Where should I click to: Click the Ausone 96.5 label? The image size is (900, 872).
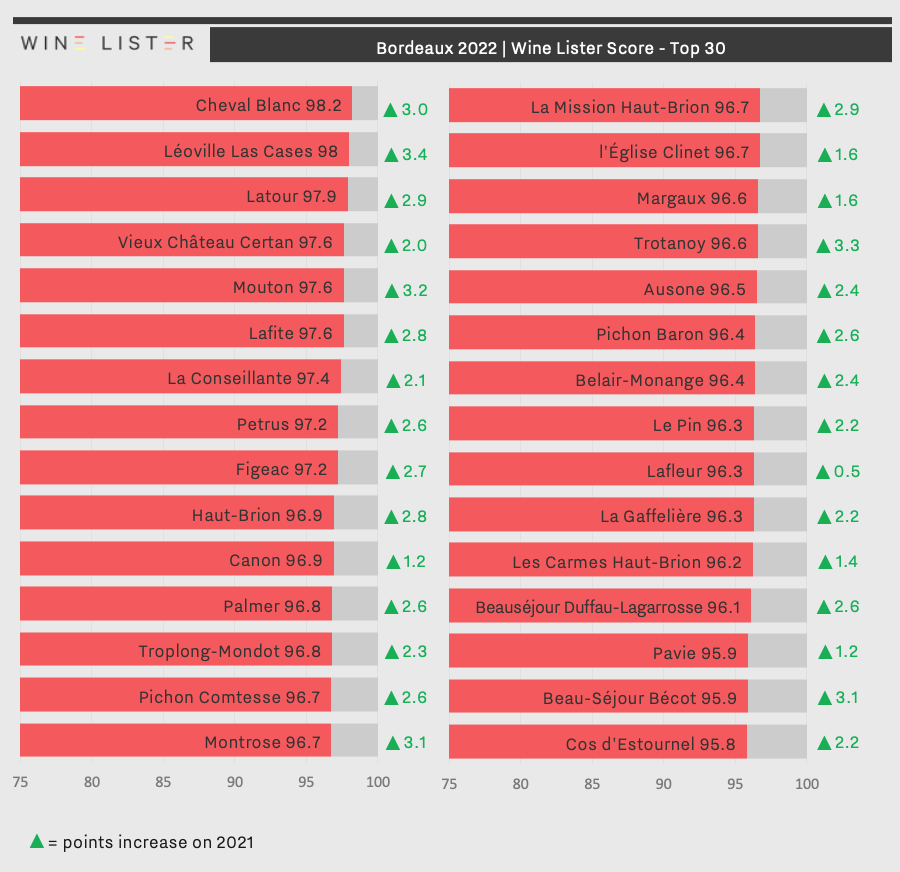pyautogui.click(x=695, y=289)
